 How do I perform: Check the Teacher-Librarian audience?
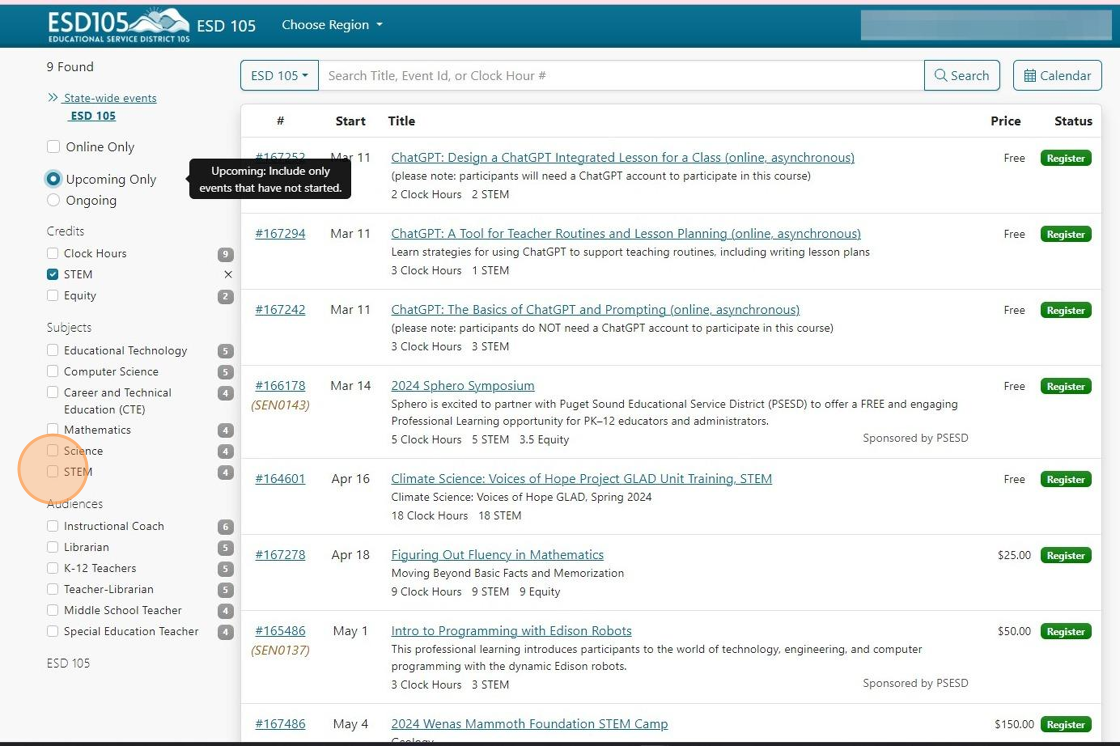53,590
